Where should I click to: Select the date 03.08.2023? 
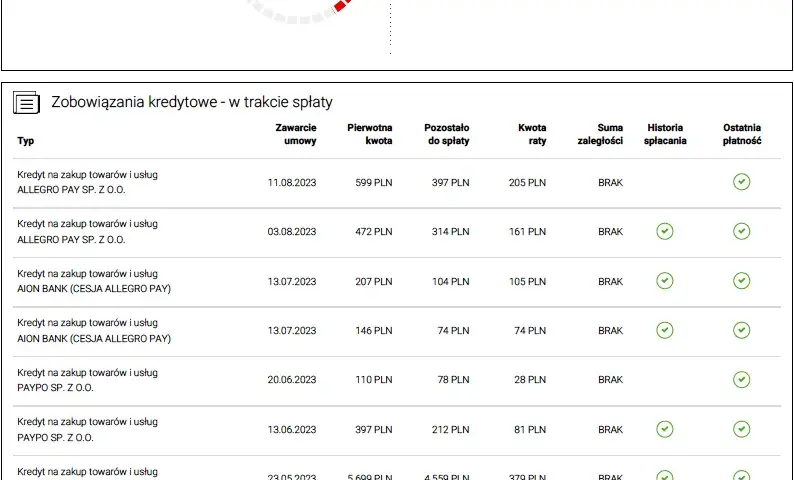pos(292,232)
